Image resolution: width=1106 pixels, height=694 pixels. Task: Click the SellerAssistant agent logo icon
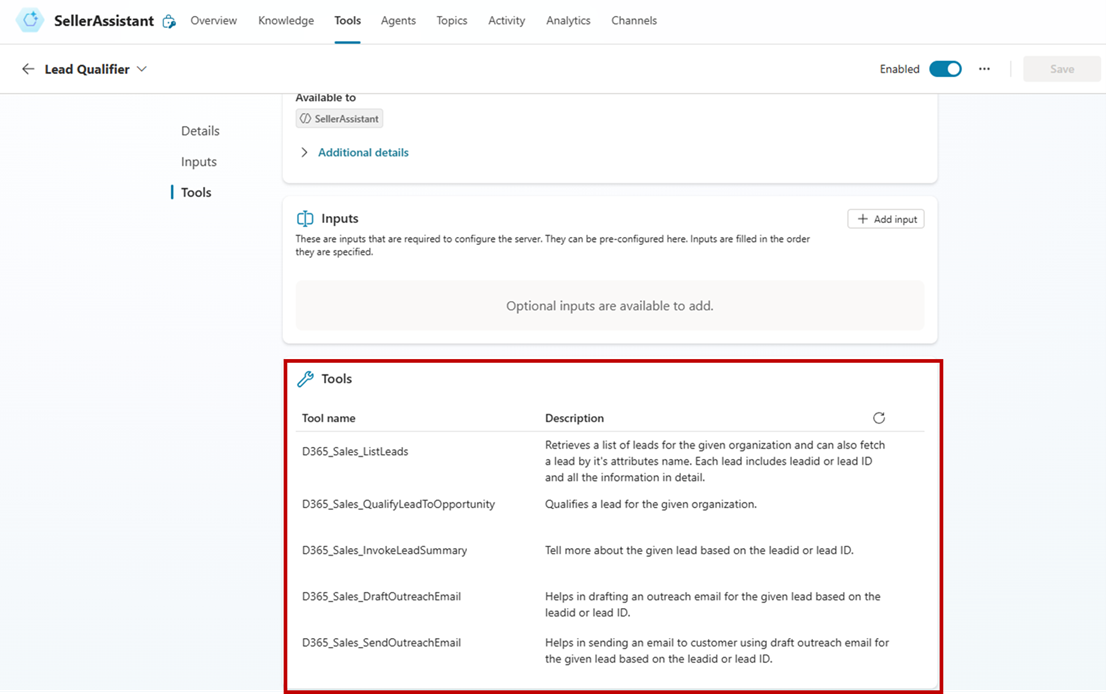tap(30, 20)
